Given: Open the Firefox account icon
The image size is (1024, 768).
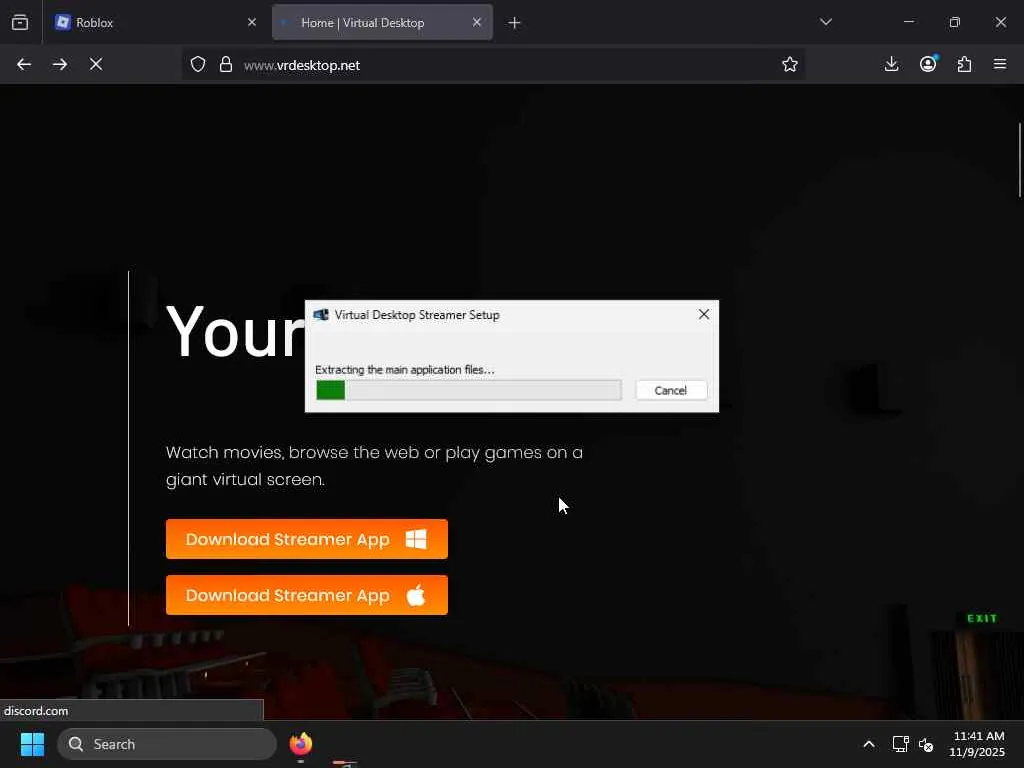Looking at the screenshot, I should pos(928,64).
